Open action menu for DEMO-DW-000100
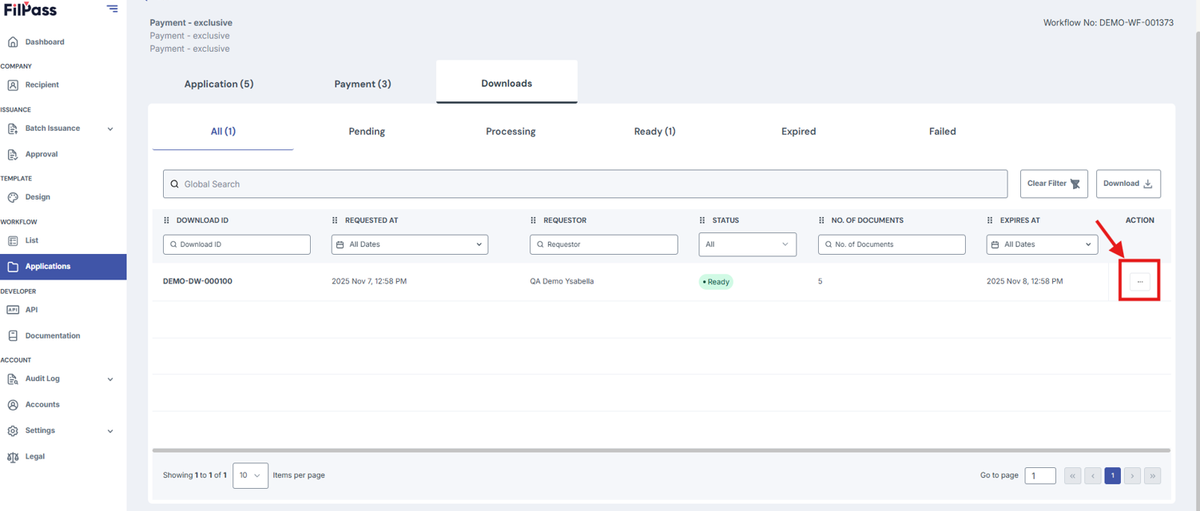The width and height of the screenshot is (1200, 511). coord(1140,282)
